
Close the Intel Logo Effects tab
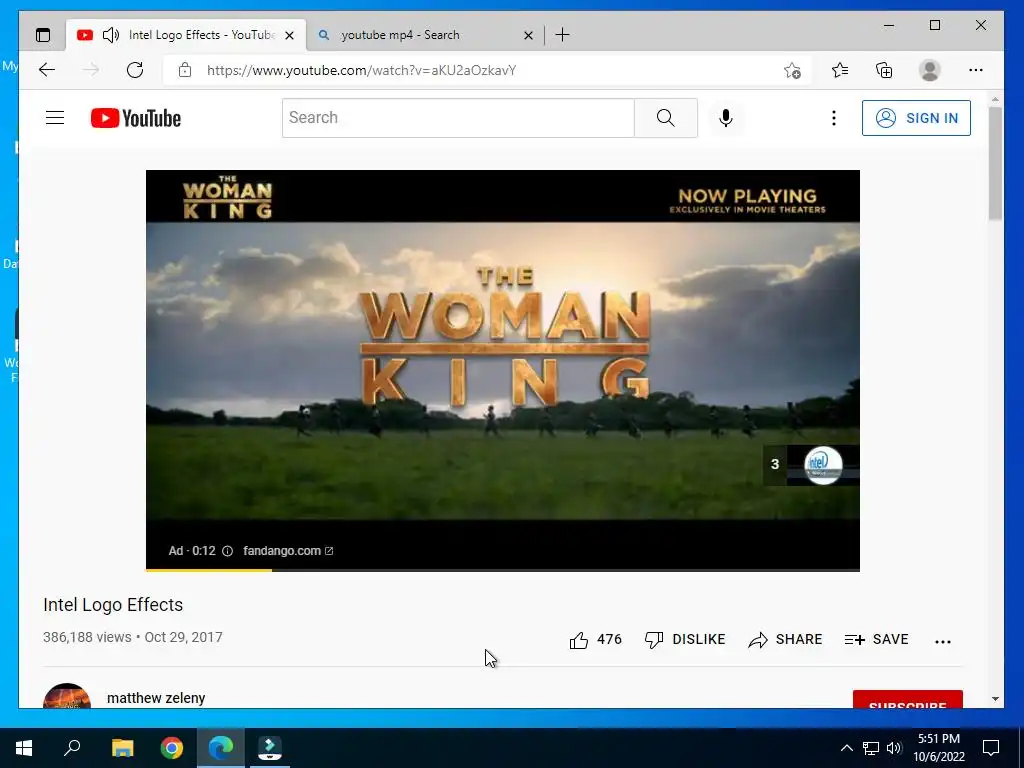(289, 35)
